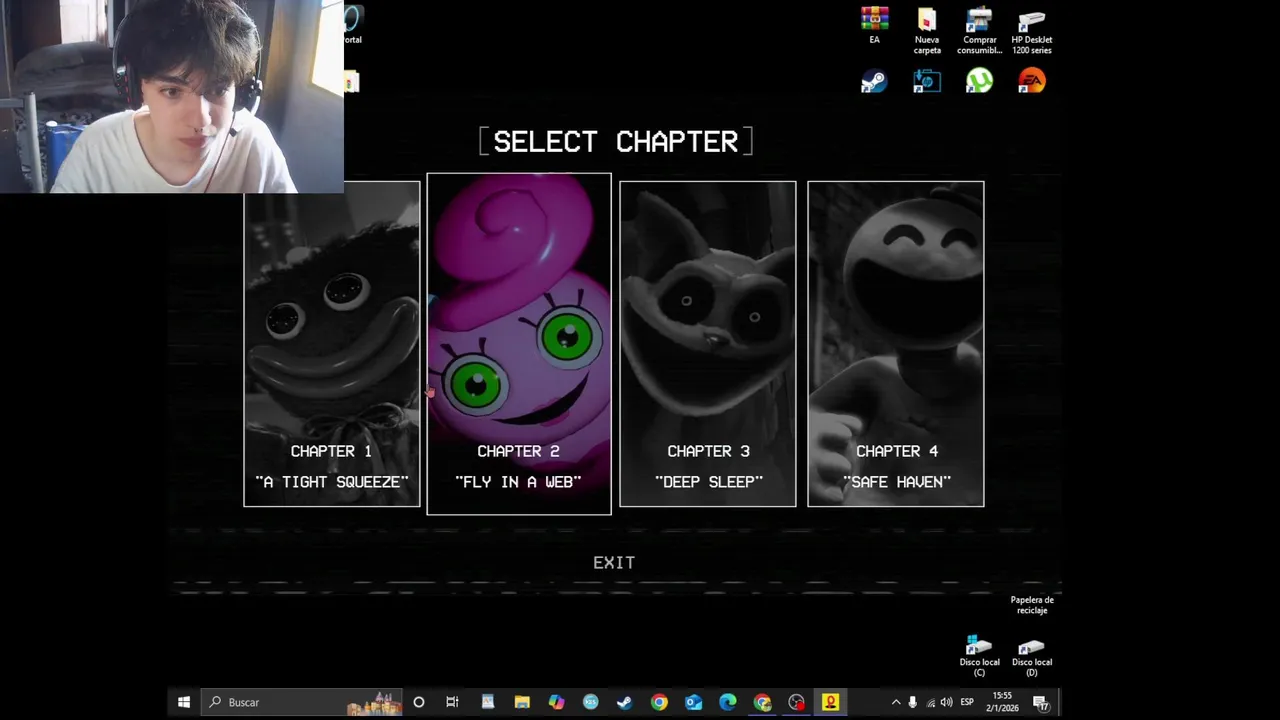The image size is (1280, 720).
Task: Click the EXIT button
Action: click(x=614, y=563)
